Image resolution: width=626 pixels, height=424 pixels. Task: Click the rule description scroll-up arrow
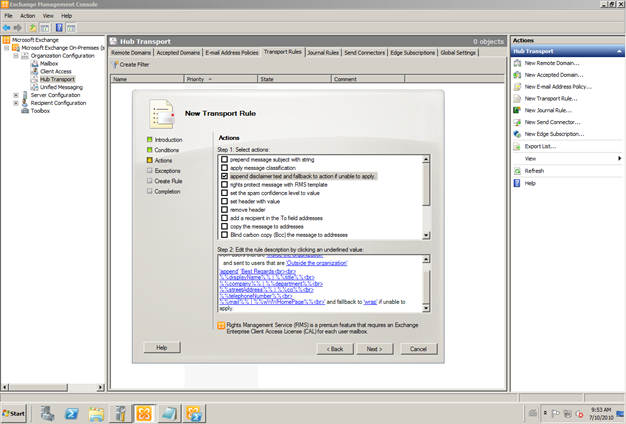pyautogui.click(x=426, y=259)
